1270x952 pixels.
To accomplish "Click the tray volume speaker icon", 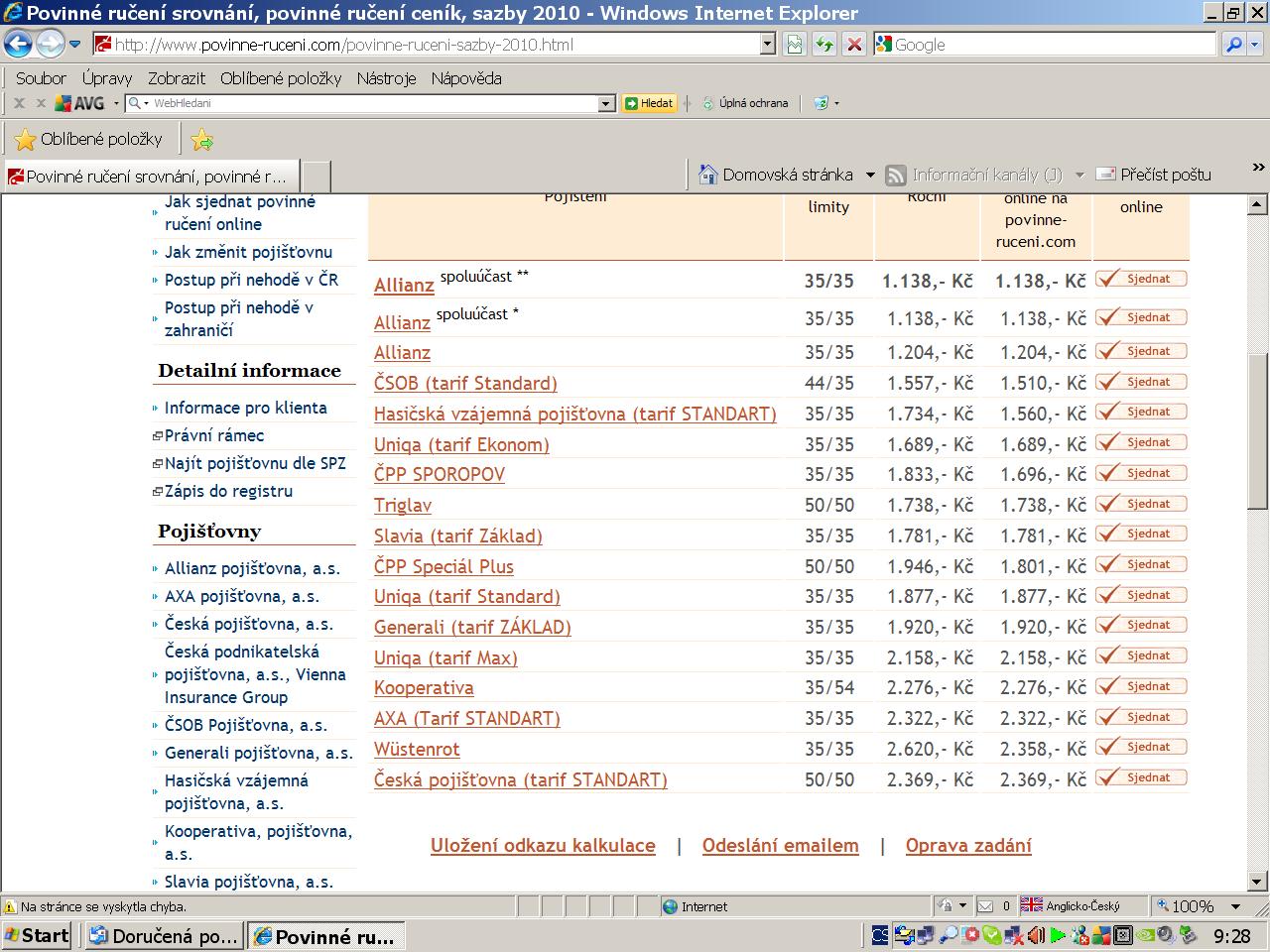I will (x=1035, y=935).
